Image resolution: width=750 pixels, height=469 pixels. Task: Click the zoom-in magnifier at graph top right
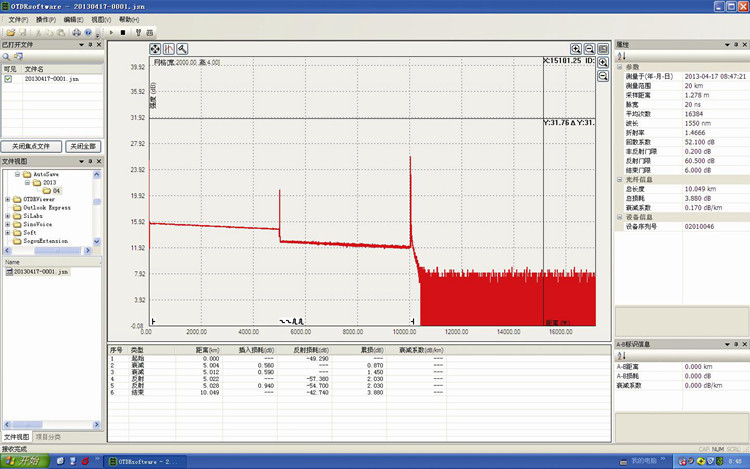(x=577, y=48)
